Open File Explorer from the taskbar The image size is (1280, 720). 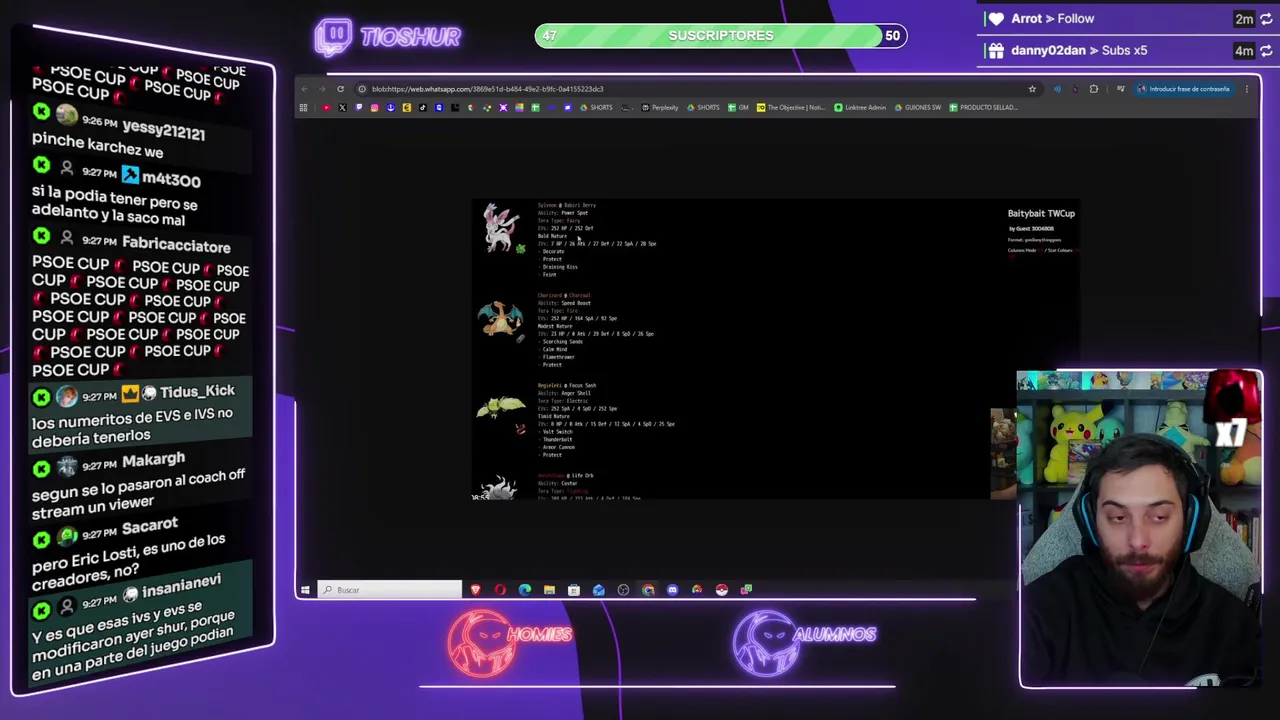point(549,590)
